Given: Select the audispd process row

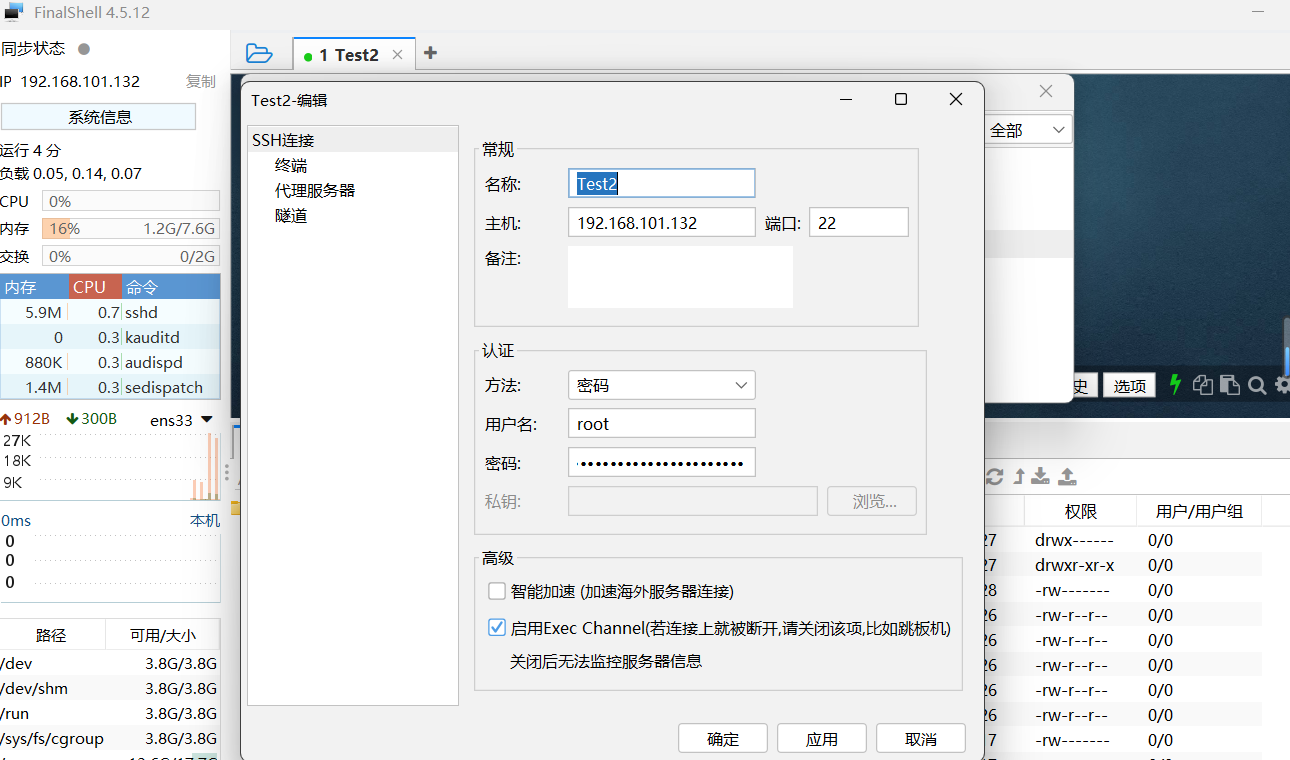Looking at the screenshot, I should click(110, 362).
